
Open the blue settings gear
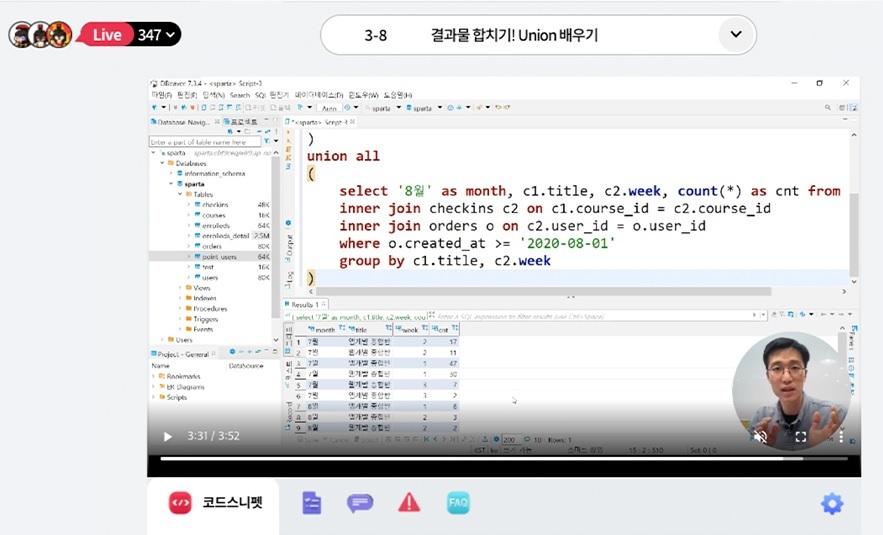(x=832, y=503)
